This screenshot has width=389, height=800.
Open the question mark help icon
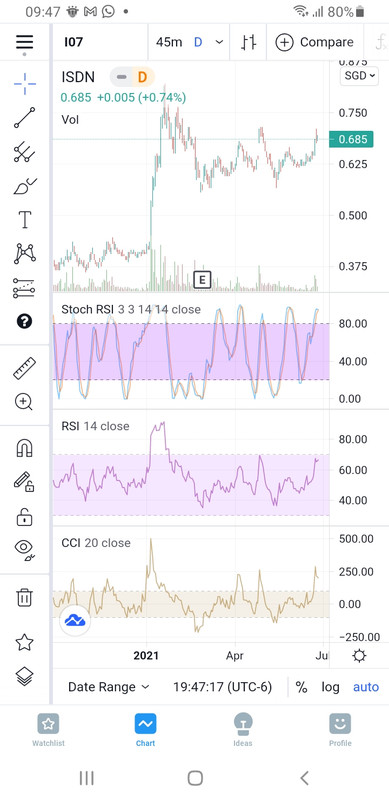25,321
